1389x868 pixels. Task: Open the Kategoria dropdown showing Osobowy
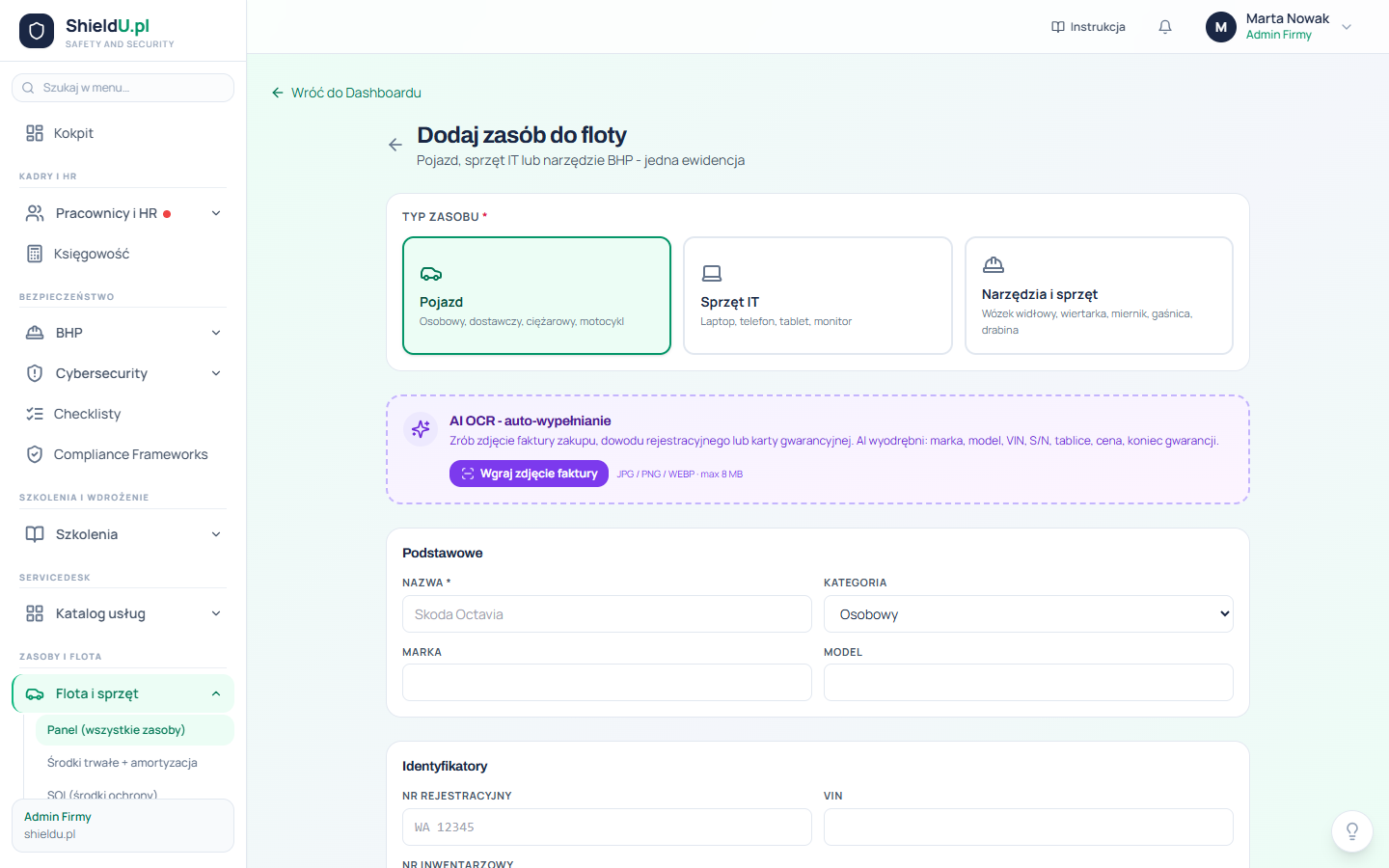[1028, 614]
